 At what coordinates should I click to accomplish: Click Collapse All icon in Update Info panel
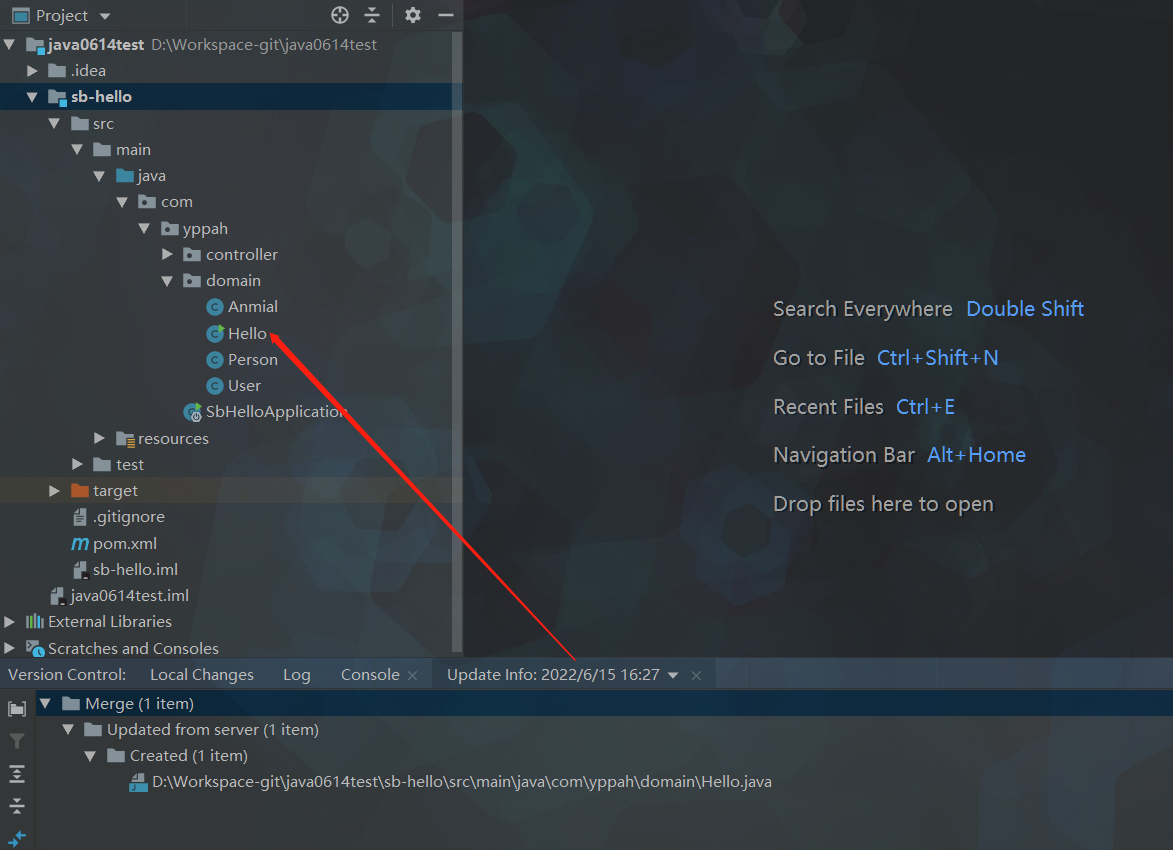tap(17, 806)
